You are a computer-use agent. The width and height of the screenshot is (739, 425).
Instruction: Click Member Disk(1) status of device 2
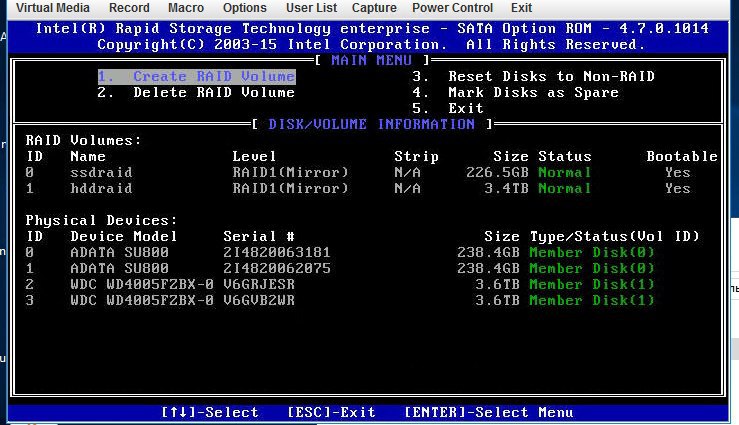[x=592, y=285]
